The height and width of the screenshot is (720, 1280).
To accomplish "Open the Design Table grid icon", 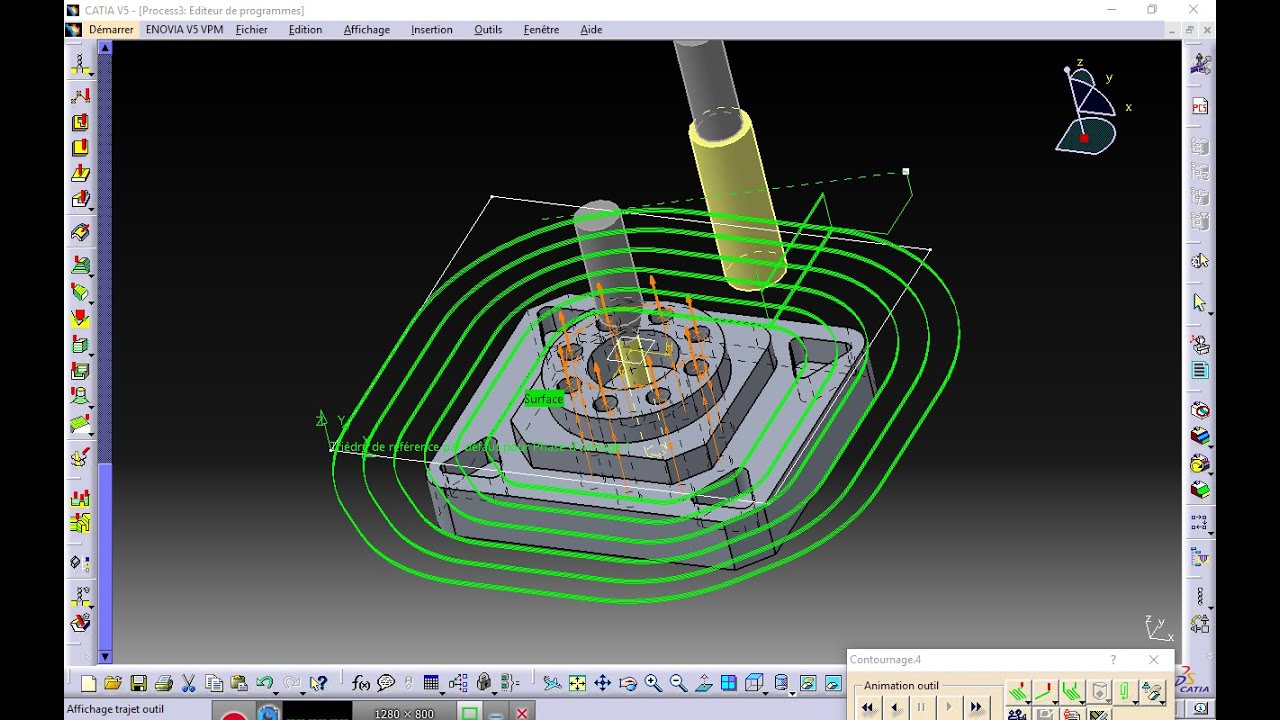I will coord(431,684).
